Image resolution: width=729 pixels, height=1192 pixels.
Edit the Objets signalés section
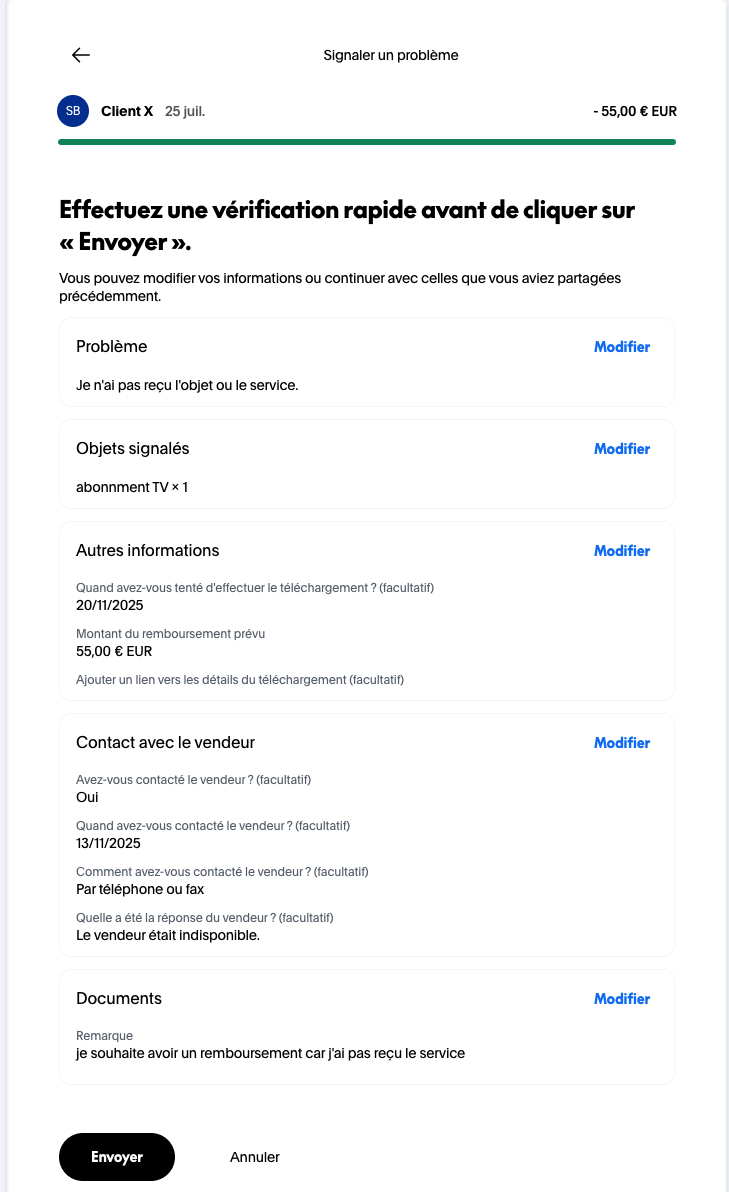[621, 449]
